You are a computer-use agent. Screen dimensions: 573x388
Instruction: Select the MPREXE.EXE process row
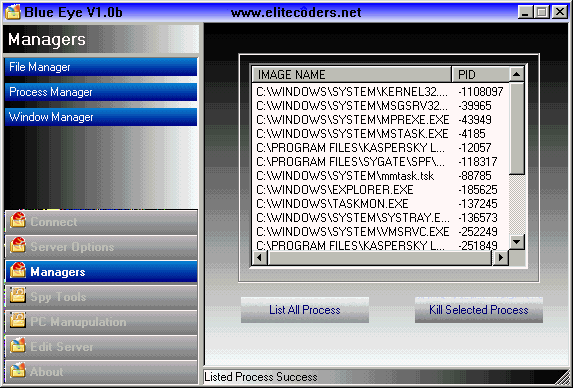(x=380, y=119)
